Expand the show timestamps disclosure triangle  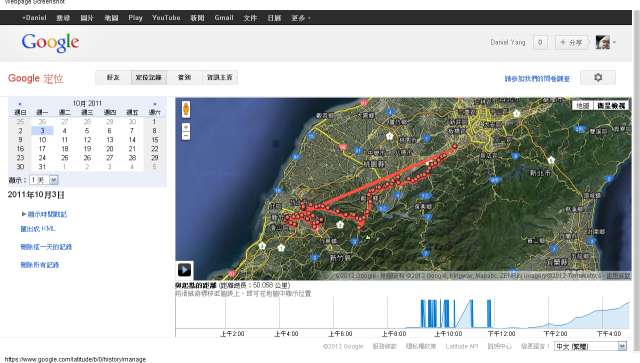(x=24, y=214)
